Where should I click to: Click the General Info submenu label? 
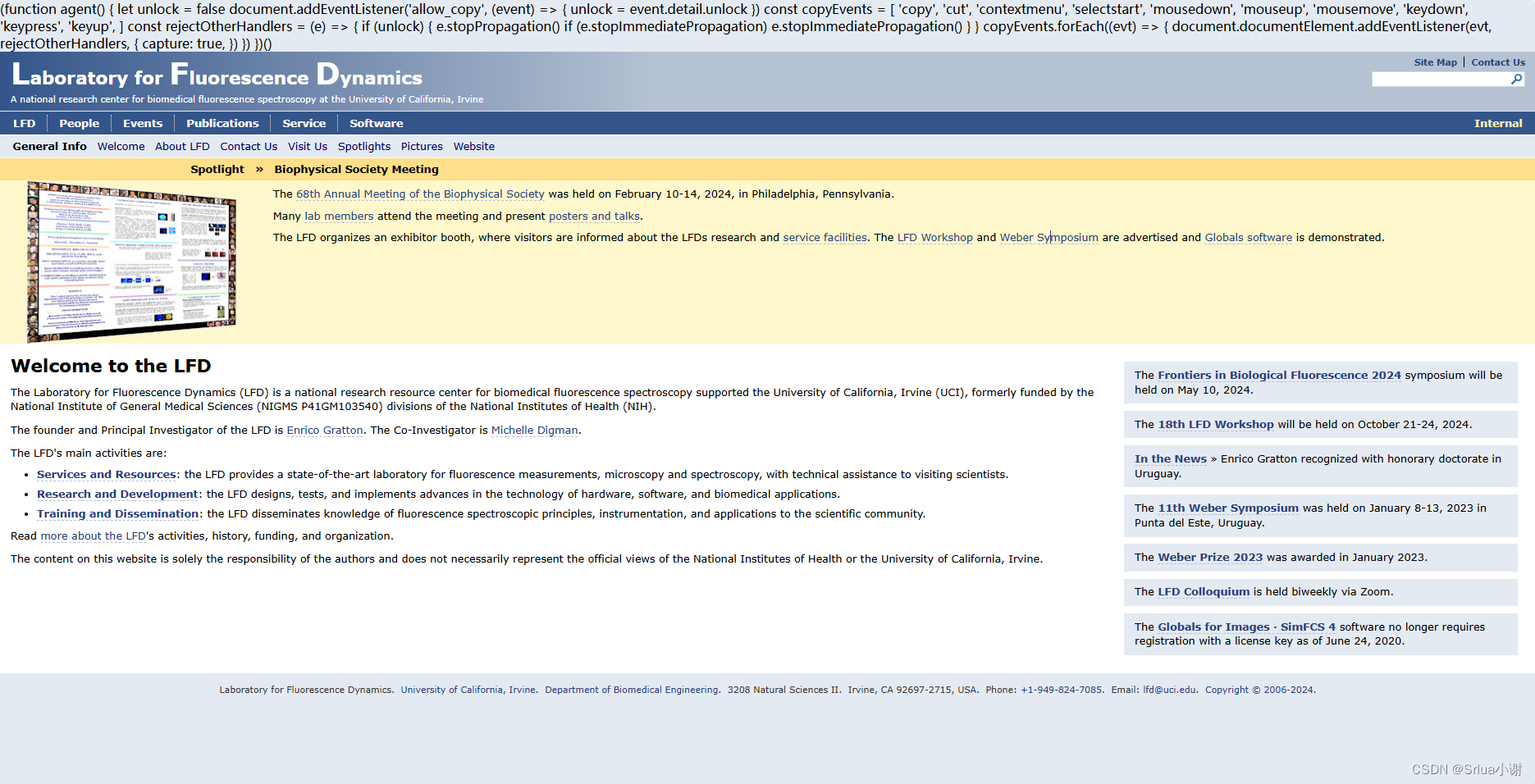coord(49,146)
